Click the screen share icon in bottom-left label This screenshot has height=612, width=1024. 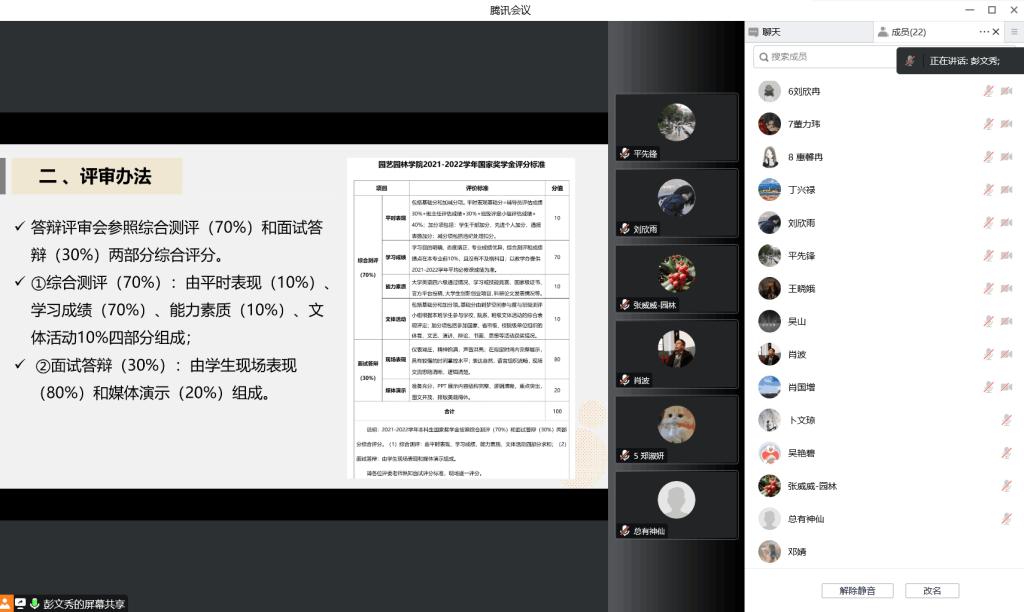[21, 604]
